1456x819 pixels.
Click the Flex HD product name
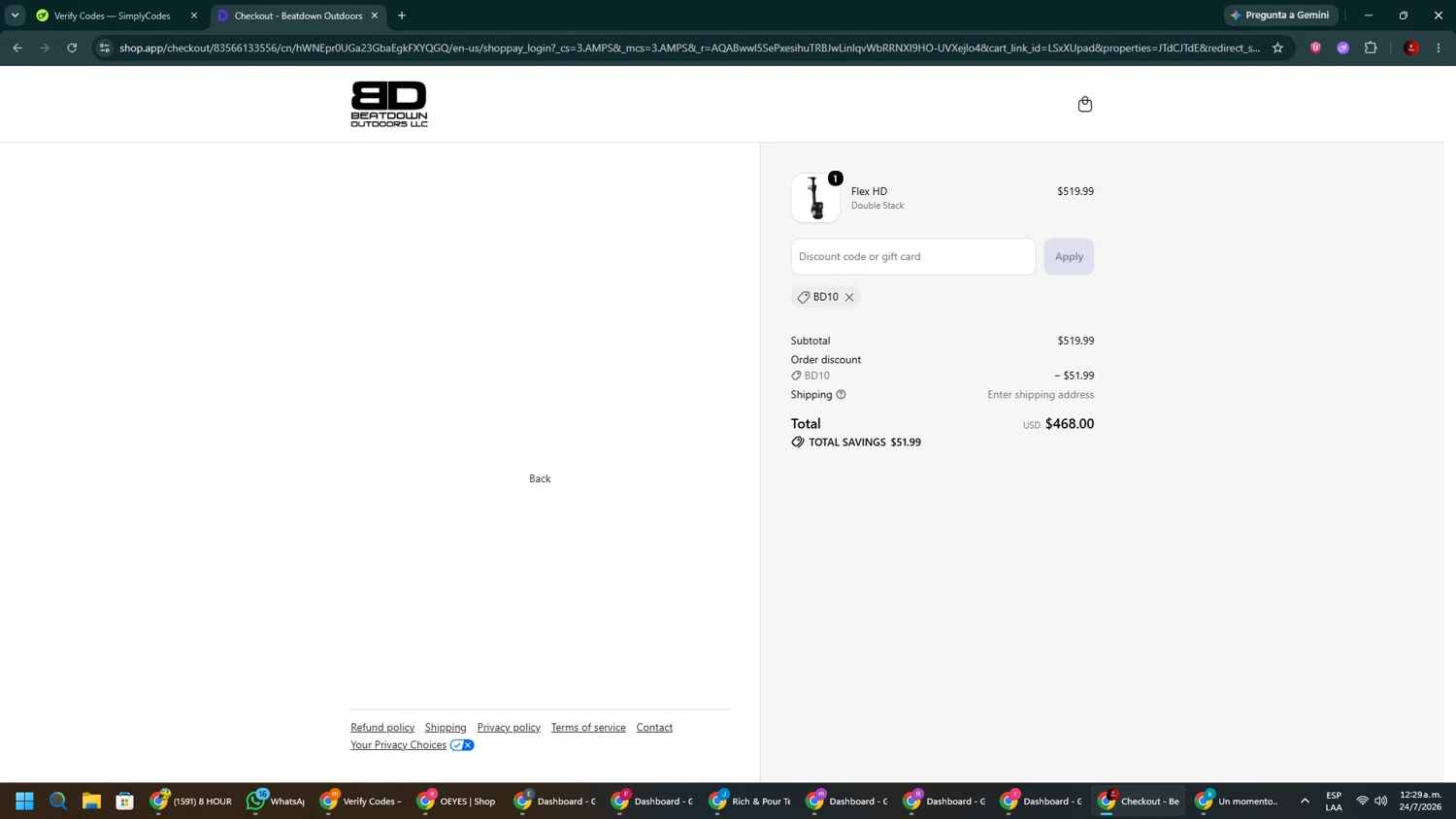point(869,191)
